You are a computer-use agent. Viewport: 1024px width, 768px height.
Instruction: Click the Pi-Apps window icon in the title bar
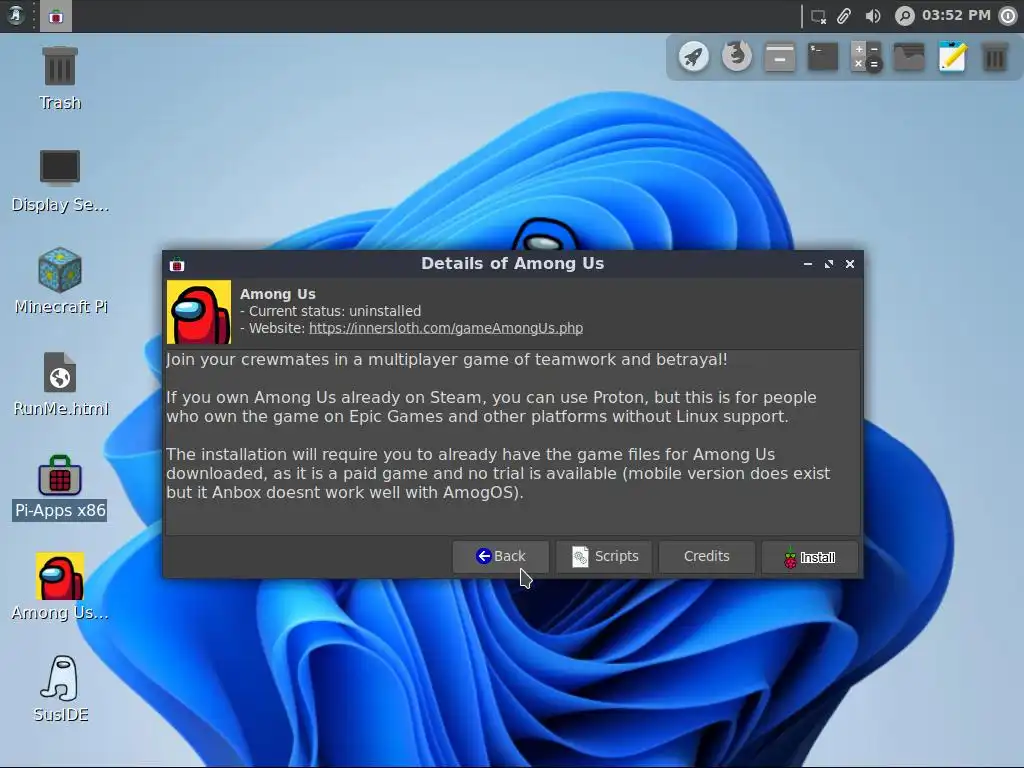(177, 264)
